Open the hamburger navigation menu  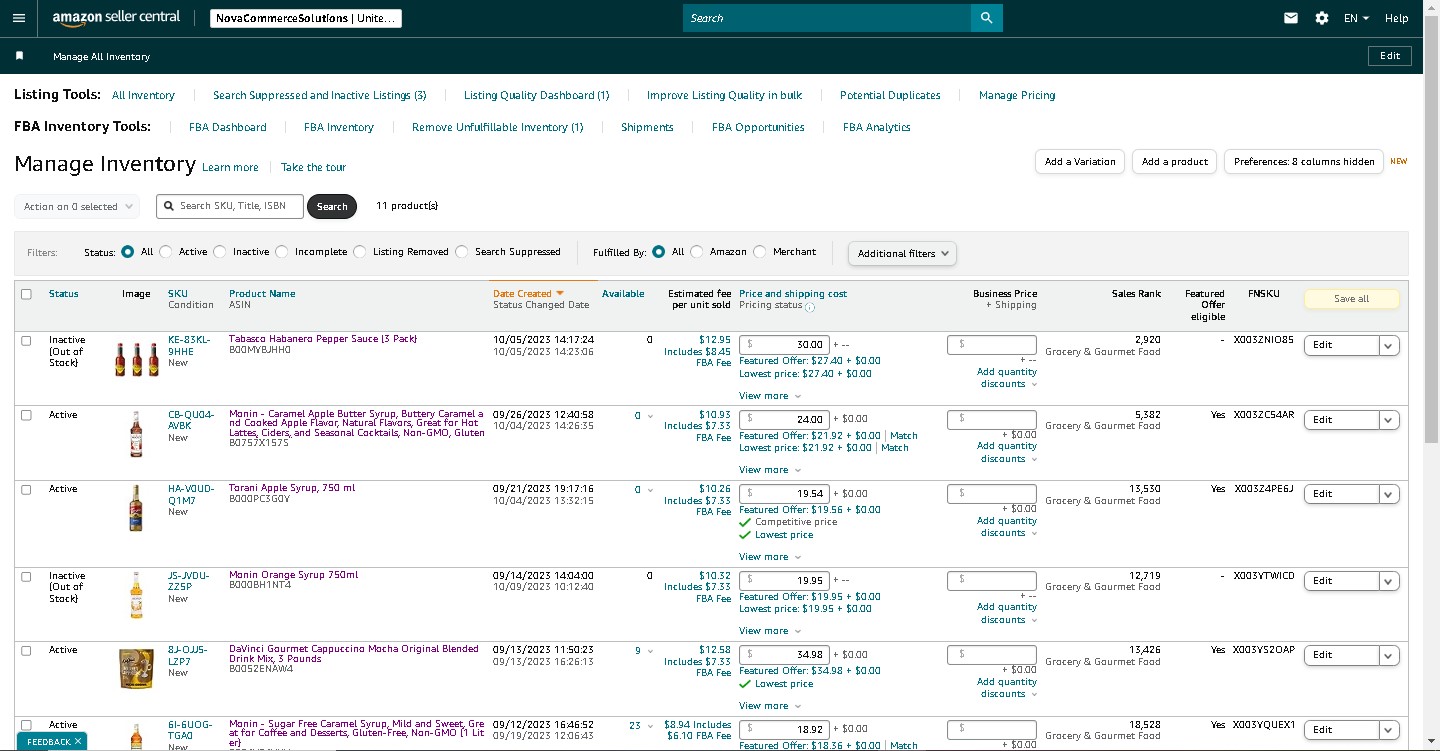point(19,18)
